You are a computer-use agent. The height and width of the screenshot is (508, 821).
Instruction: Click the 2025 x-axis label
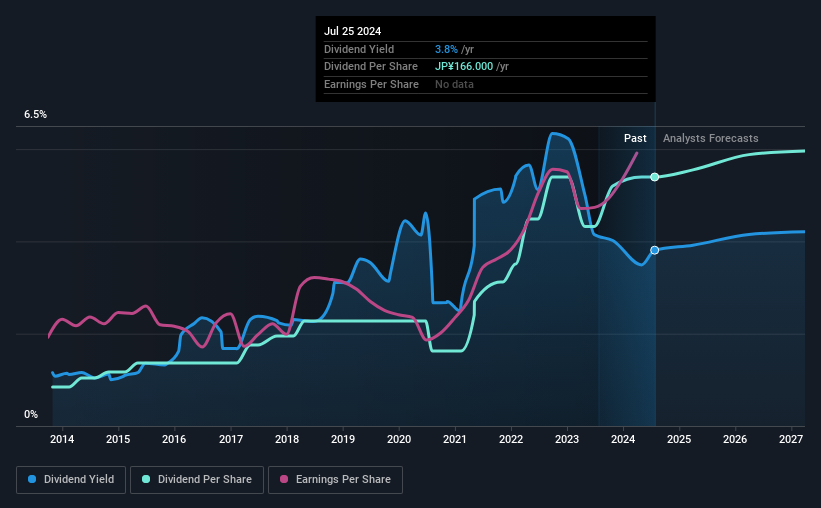click(679, 439)
